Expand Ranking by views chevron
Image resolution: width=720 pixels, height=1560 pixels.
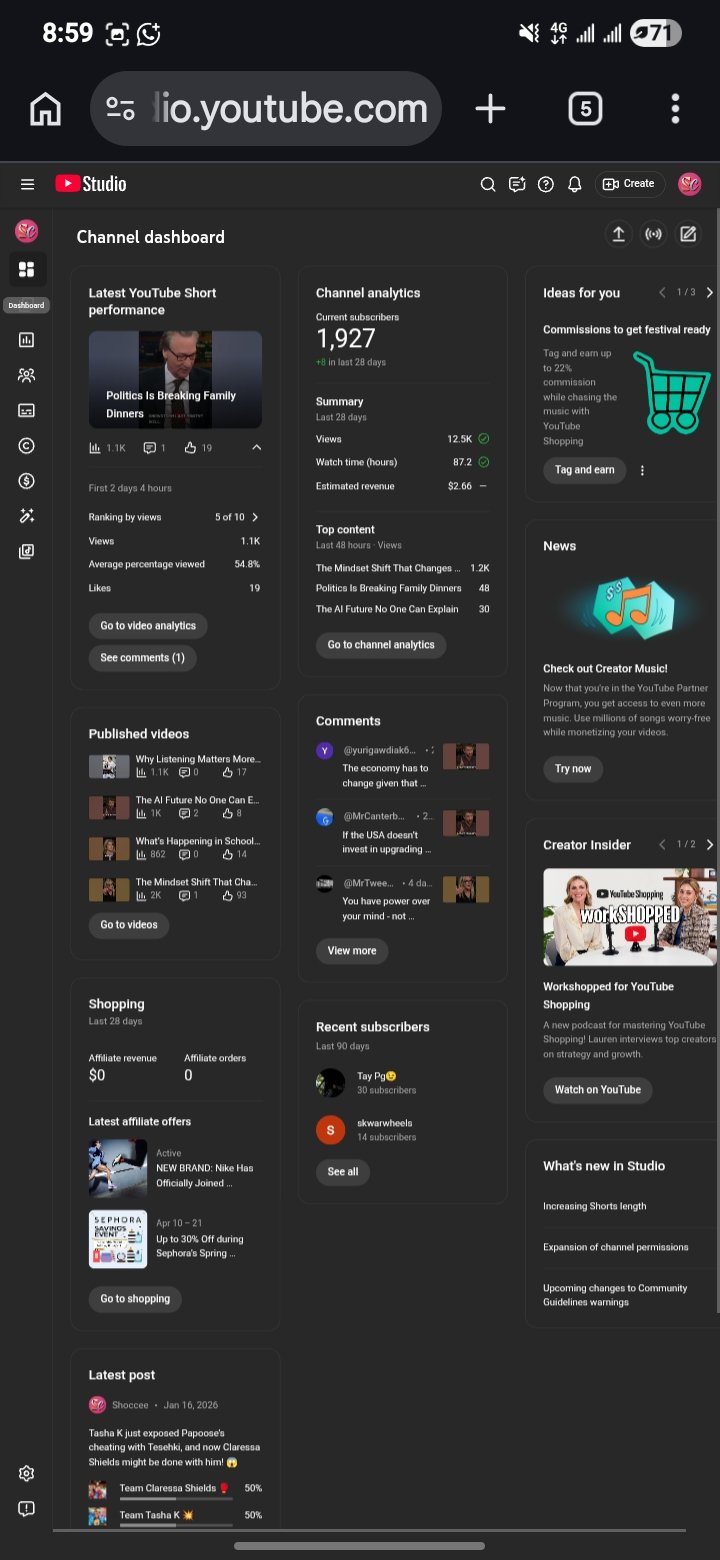tap(255, 517)
